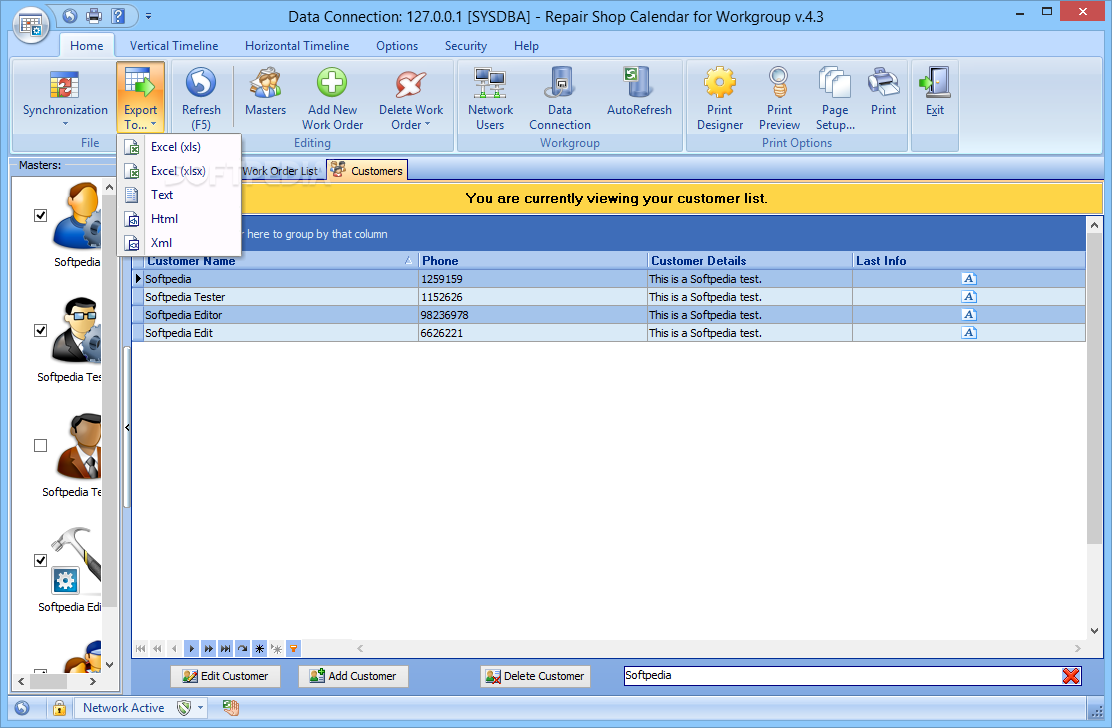
Task: Click the Exit button
Action: [x=935, y=91]
